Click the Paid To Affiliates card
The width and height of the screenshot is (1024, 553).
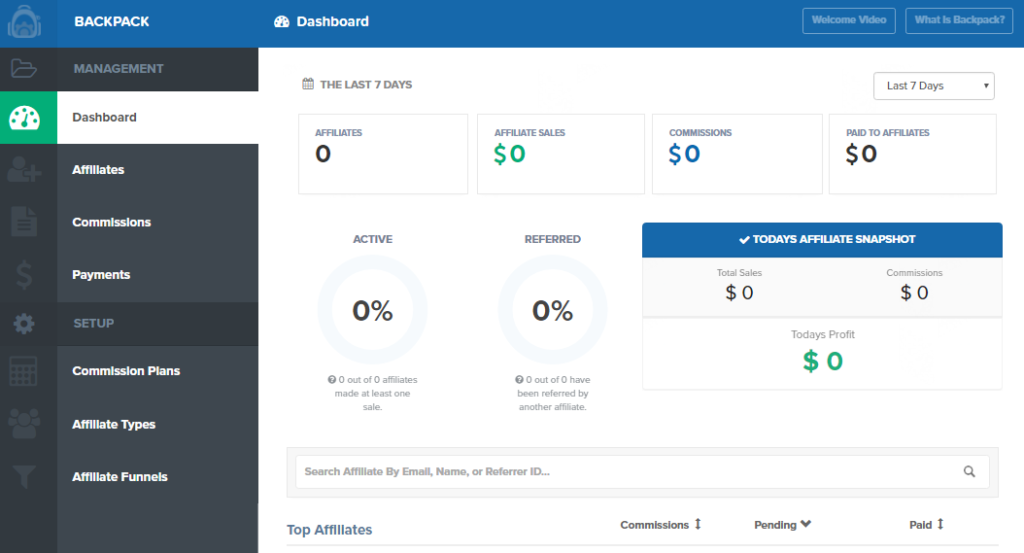[912, 154]
